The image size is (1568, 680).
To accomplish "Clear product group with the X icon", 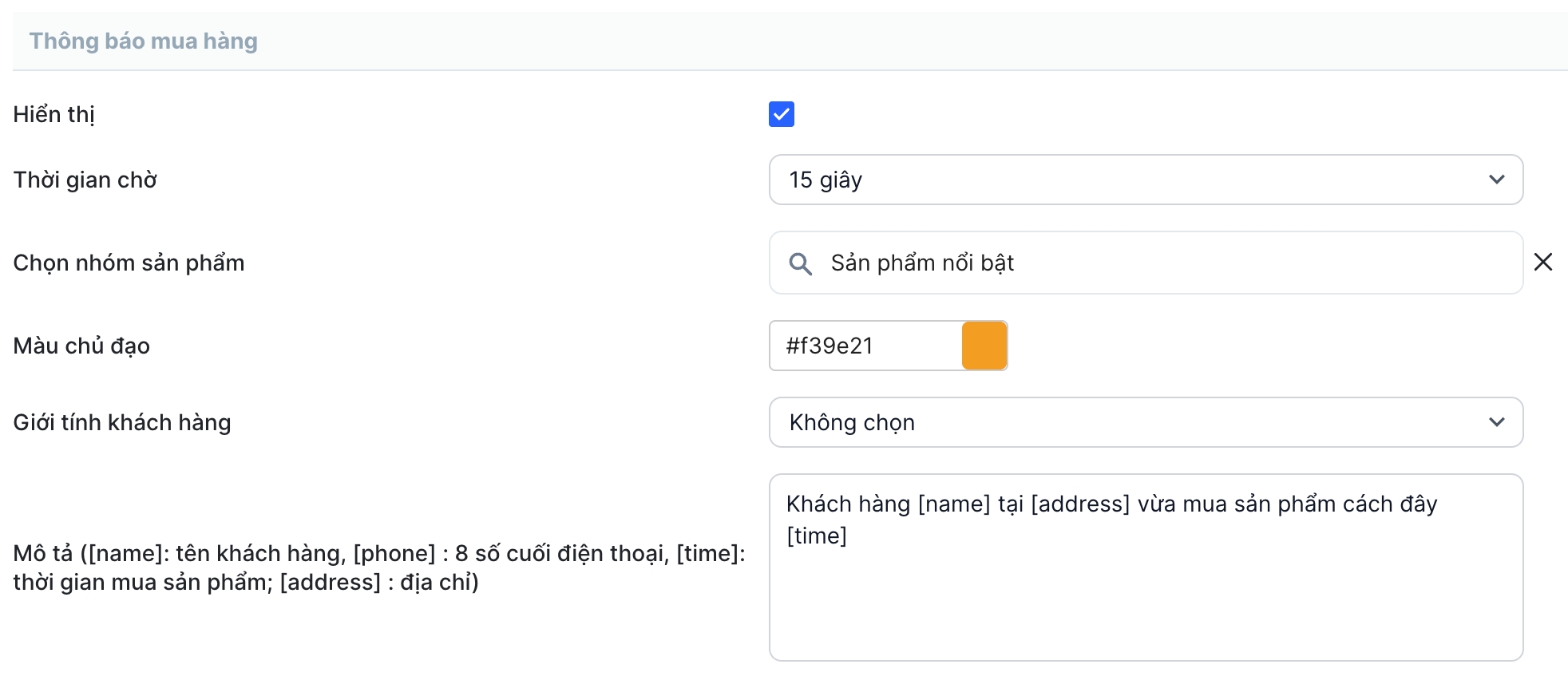I will point(1542,262).
